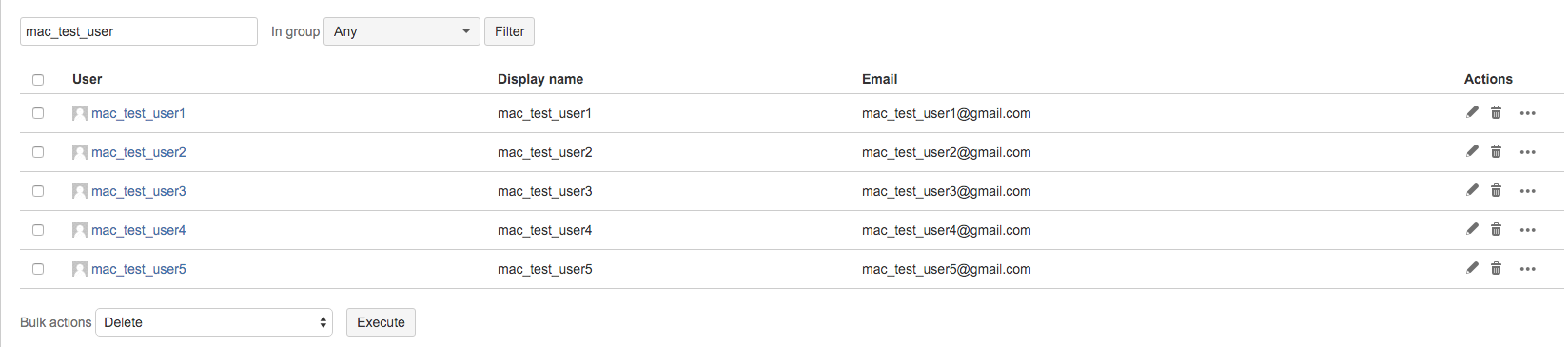Tick the select-all checkbox in header

point(38,80)
